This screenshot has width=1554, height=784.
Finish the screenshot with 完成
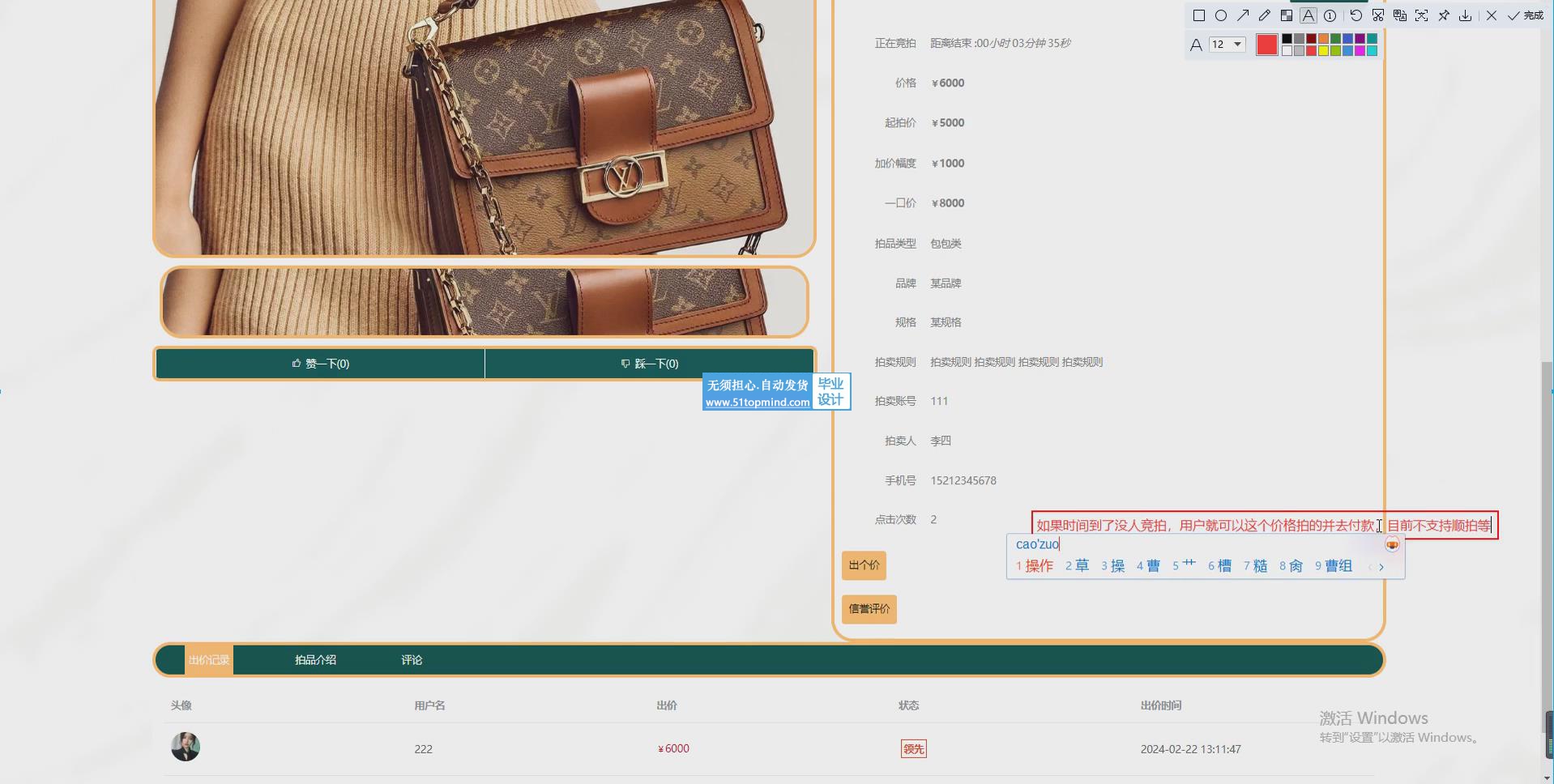tap(1526, 15)
